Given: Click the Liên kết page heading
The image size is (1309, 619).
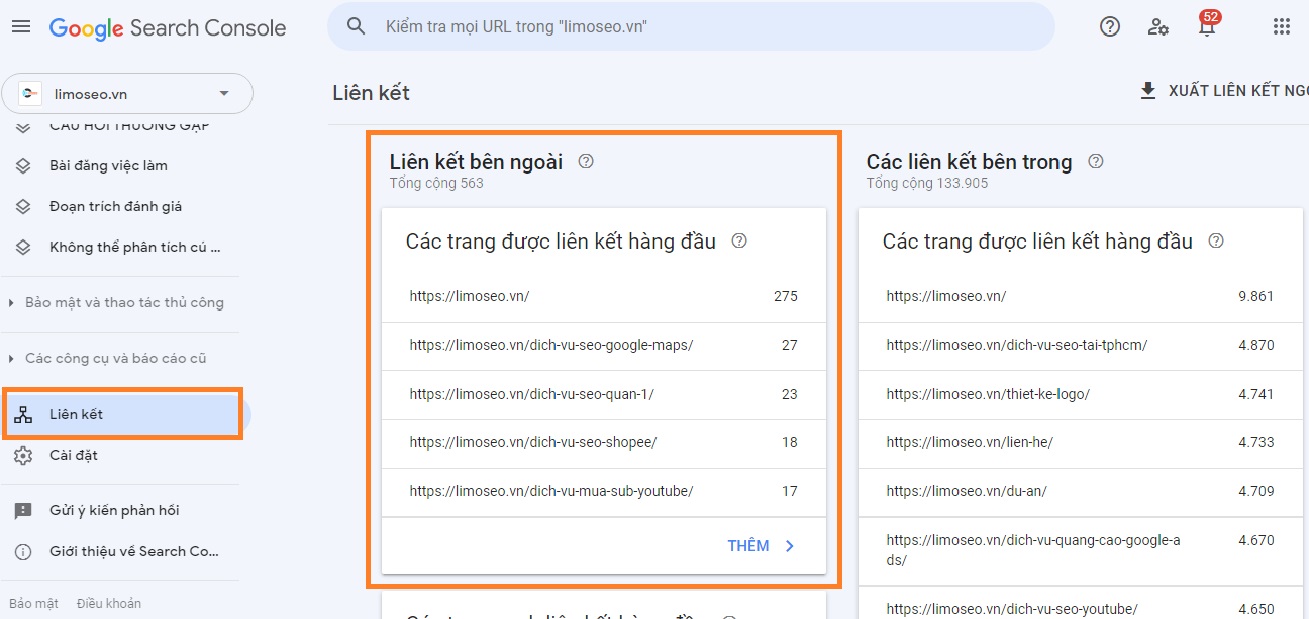Looking at the screenshot, I should click(371, 93).
